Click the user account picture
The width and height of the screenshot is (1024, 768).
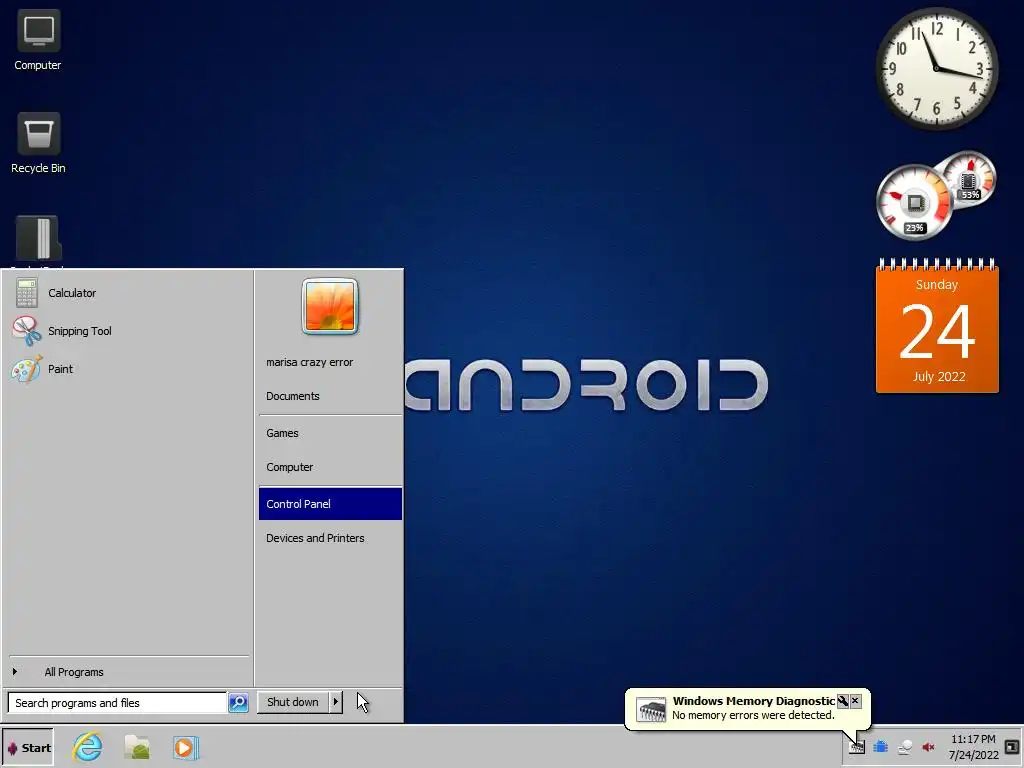[330, 306]
